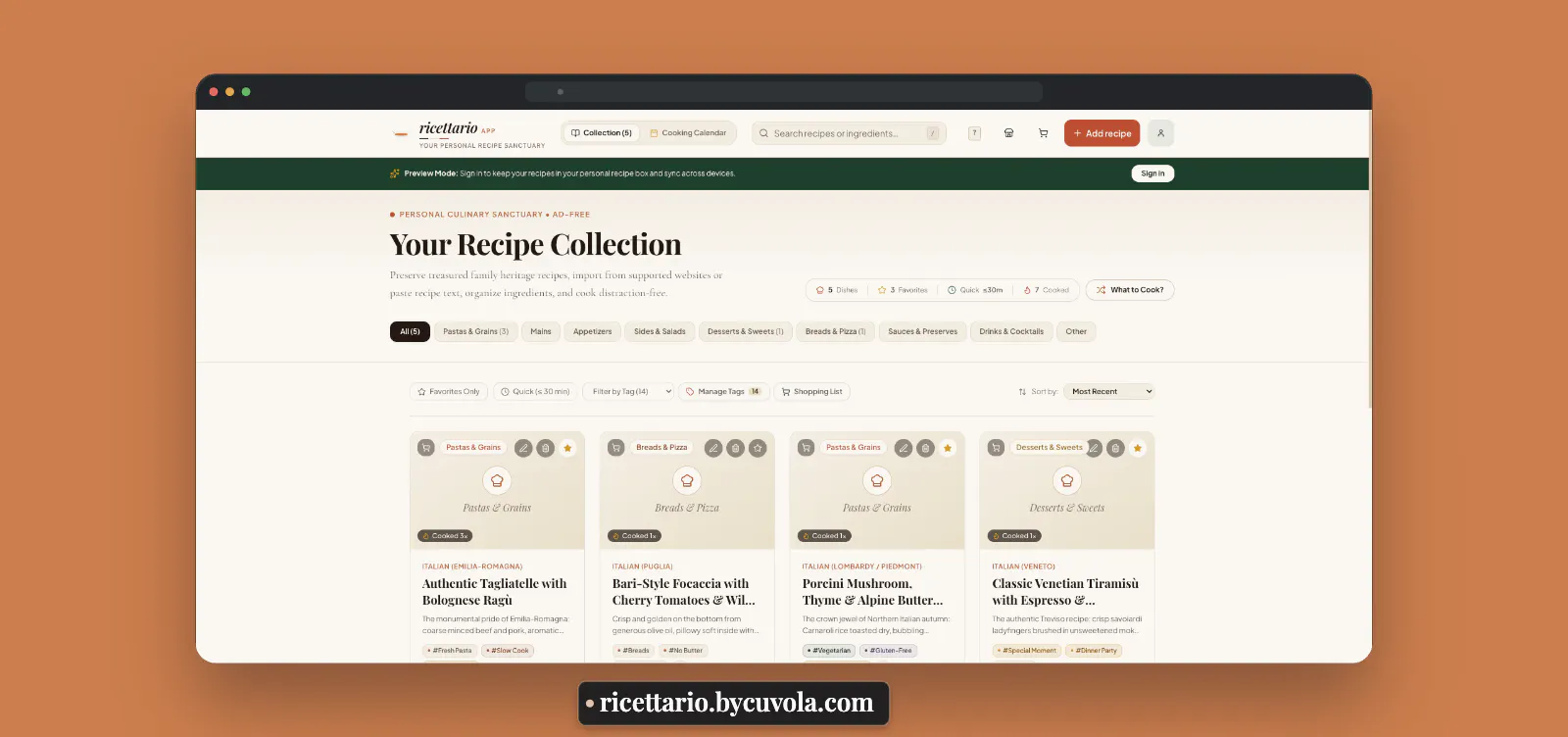Delete the Tagliatelle Bolognese recipe card
1568x737 pixels.
(x=546, y=448)
